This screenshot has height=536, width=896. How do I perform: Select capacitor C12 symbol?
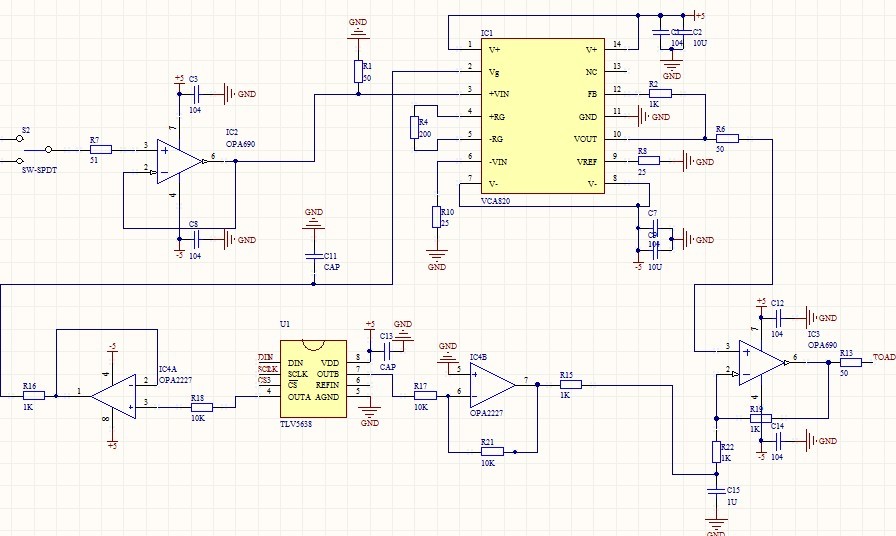[778, 318]
